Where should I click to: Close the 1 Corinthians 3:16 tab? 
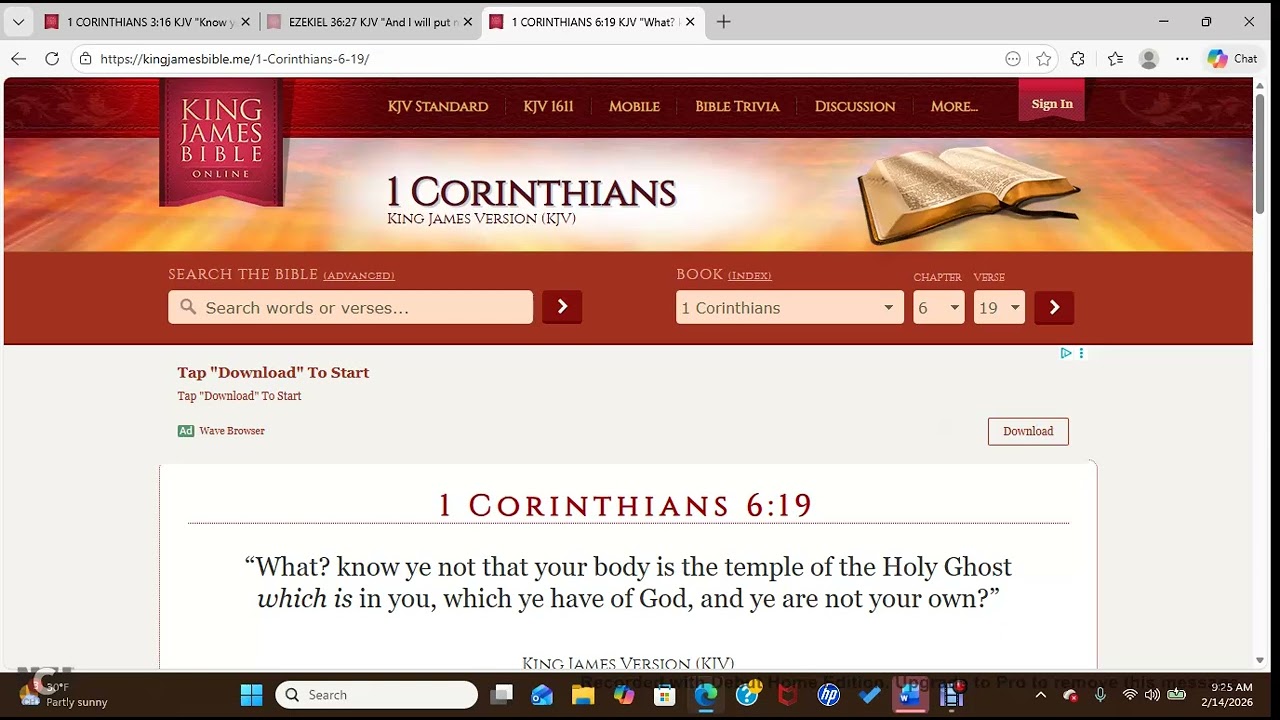coord(246,22)
